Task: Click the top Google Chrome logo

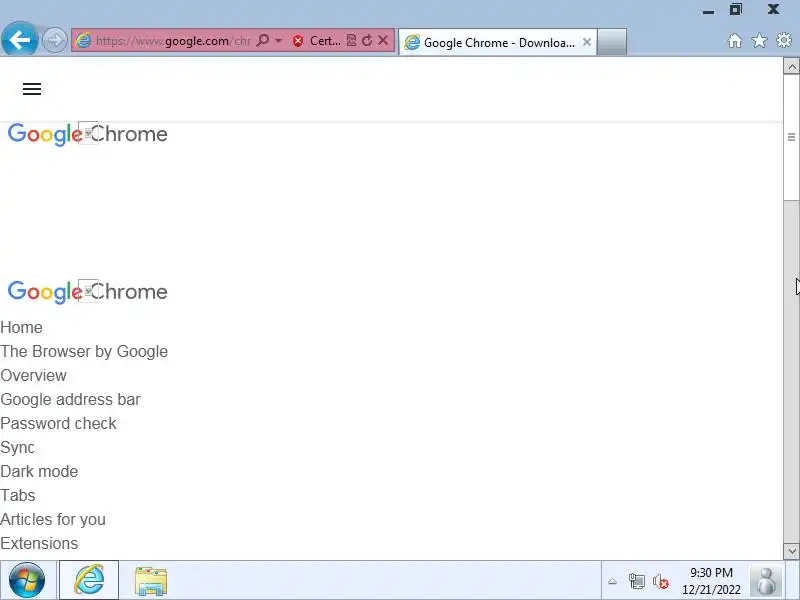Action: (x=87, y=134)
